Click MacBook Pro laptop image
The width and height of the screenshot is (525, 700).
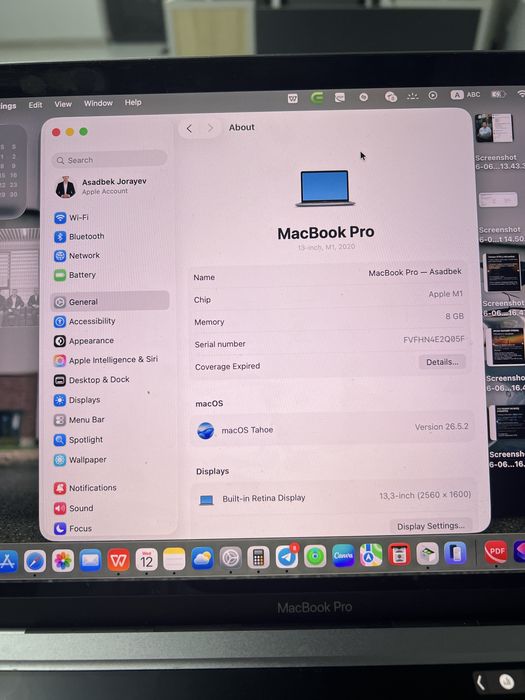coord(325,188)
